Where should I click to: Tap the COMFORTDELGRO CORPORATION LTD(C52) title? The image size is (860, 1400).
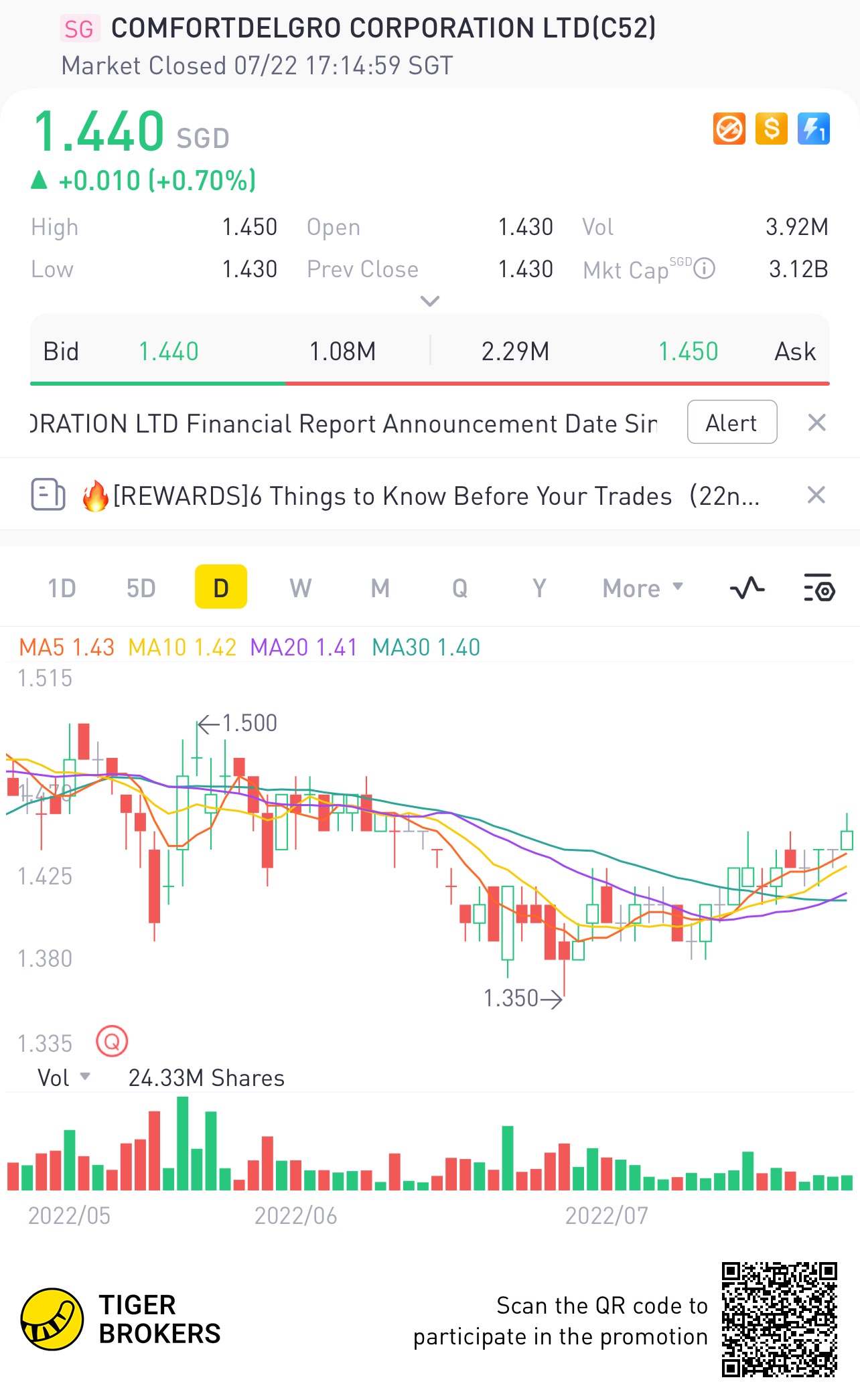384,28
